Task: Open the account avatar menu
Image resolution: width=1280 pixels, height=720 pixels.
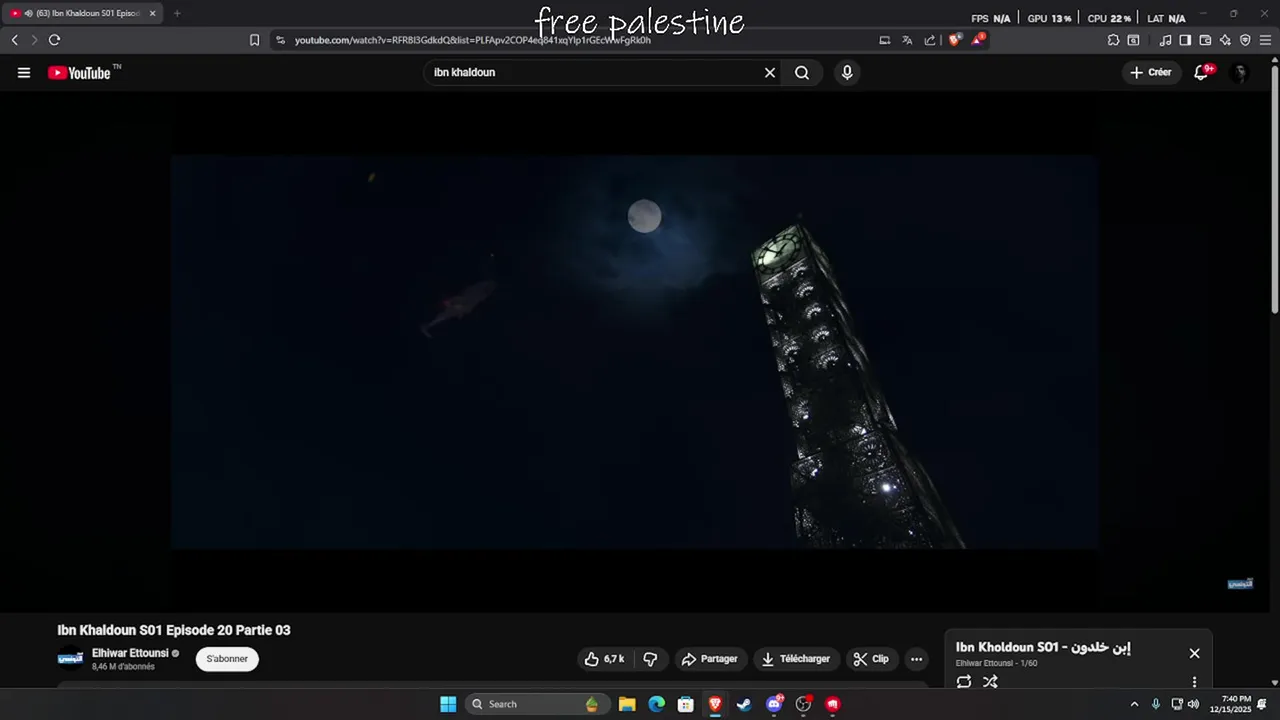Action: tap(1240, 72)
